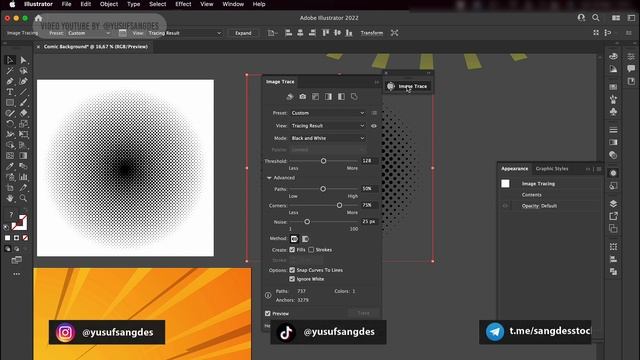Open the Object menu
The width and height of the screenshot is (640, 360).
(x=109, y=4)
